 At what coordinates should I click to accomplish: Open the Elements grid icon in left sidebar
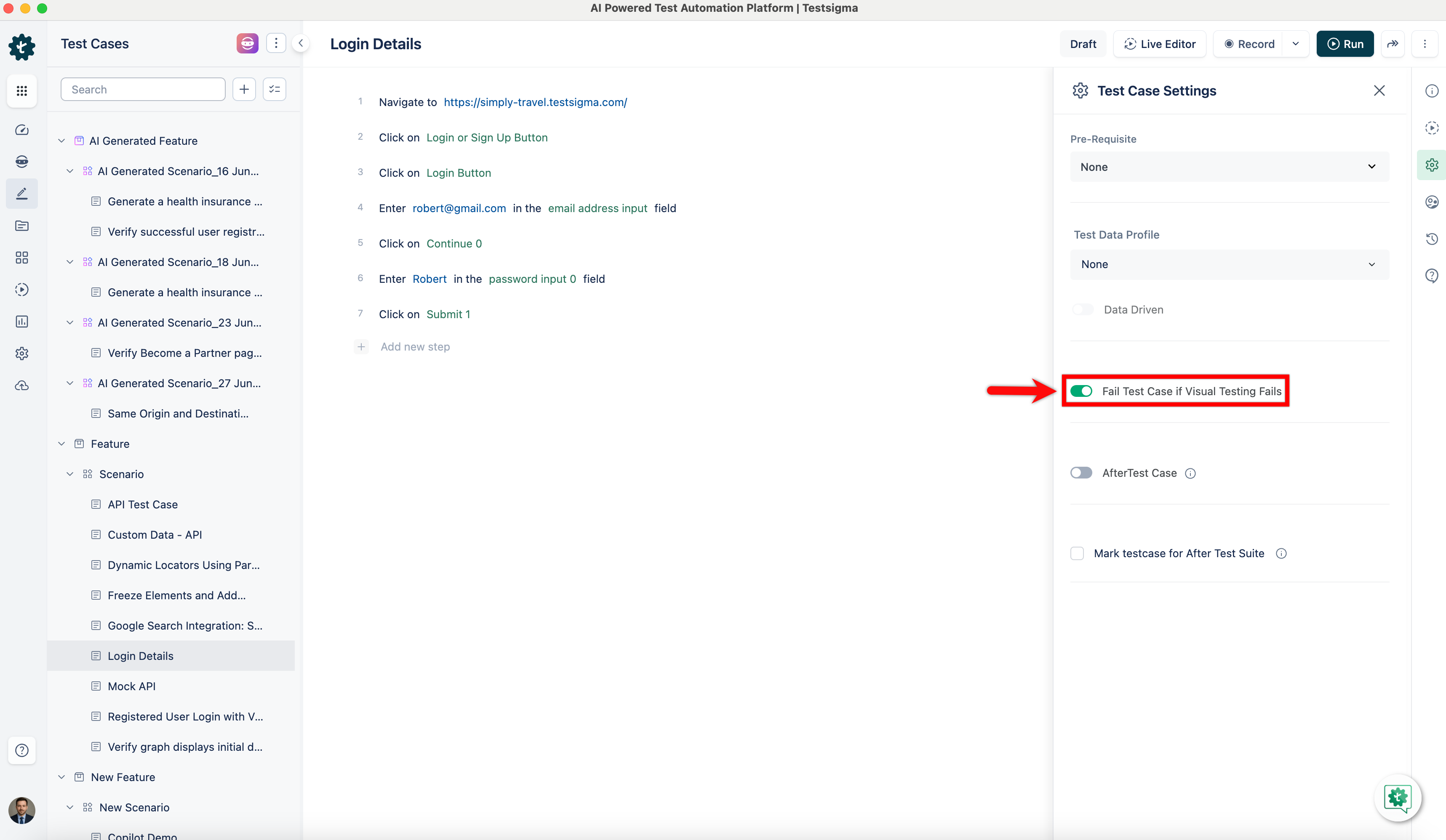tap(22, 258)
